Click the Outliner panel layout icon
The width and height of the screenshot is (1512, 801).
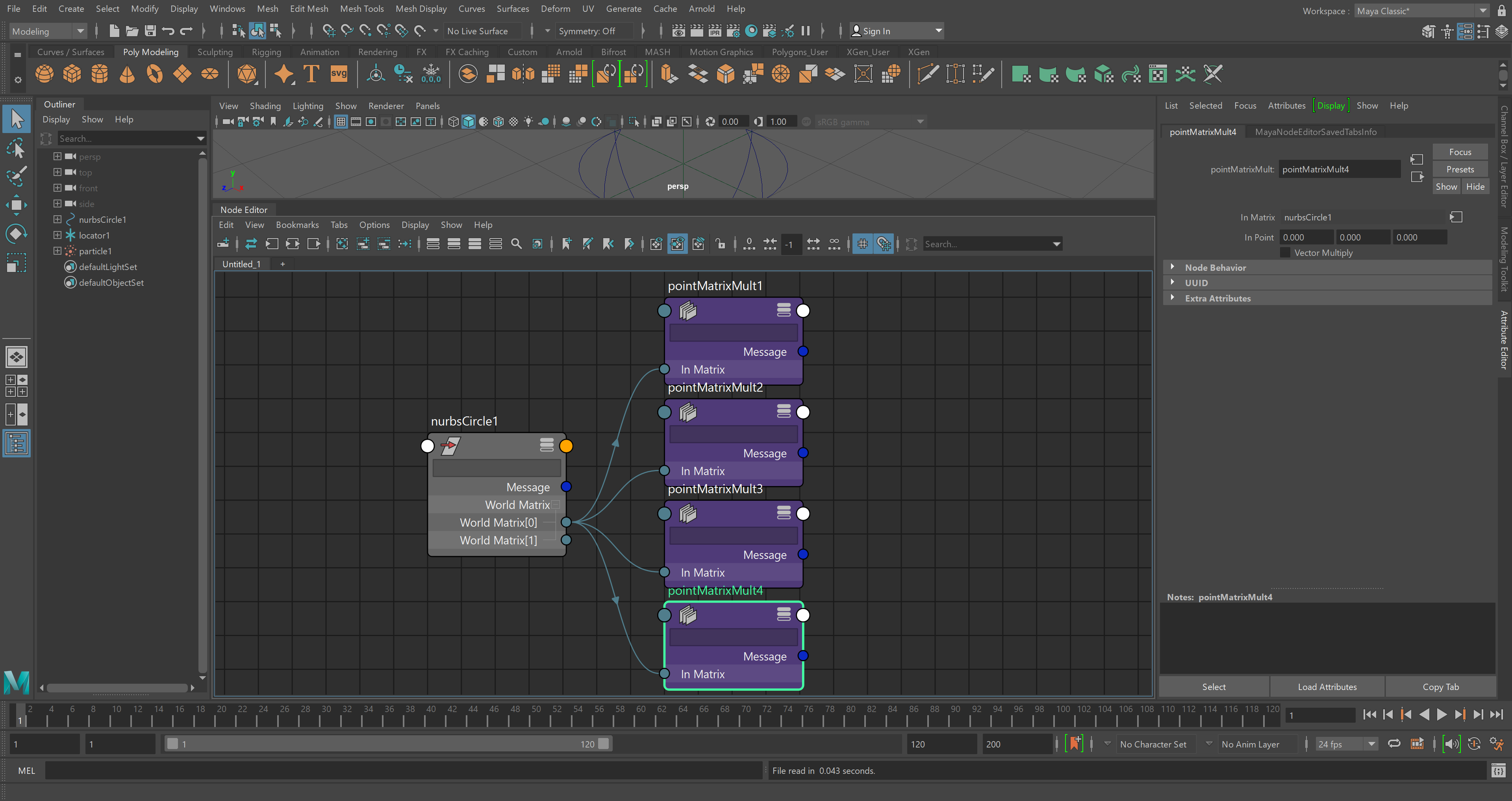16,444
